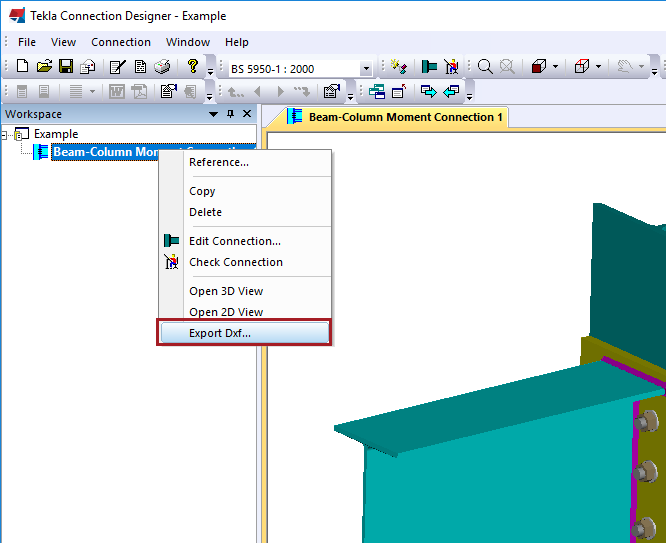The width and height of the screenshot is (666, 543).
Task: Click Check Connection icon in context menu
Action: click(x=171, y=262)
